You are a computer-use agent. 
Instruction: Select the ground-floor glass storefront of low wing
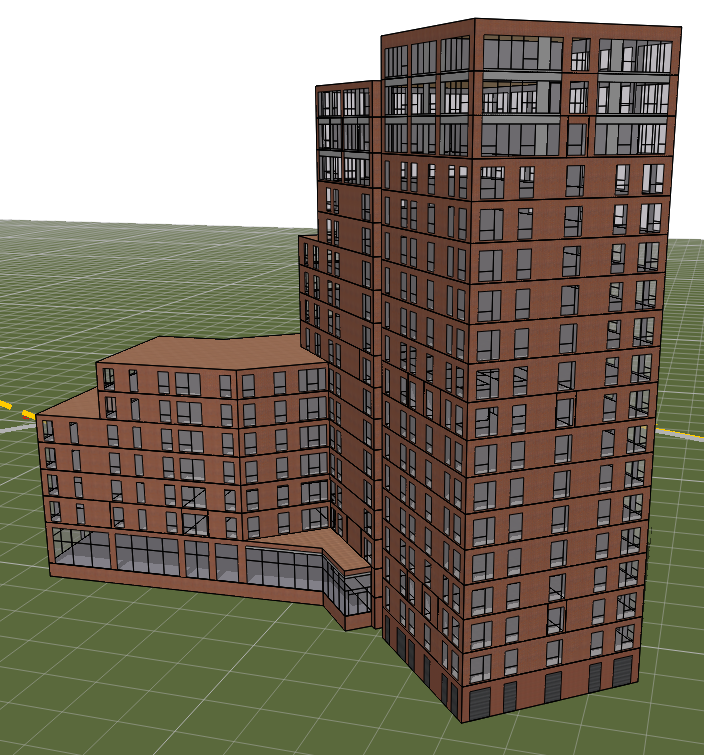point(150,553)
